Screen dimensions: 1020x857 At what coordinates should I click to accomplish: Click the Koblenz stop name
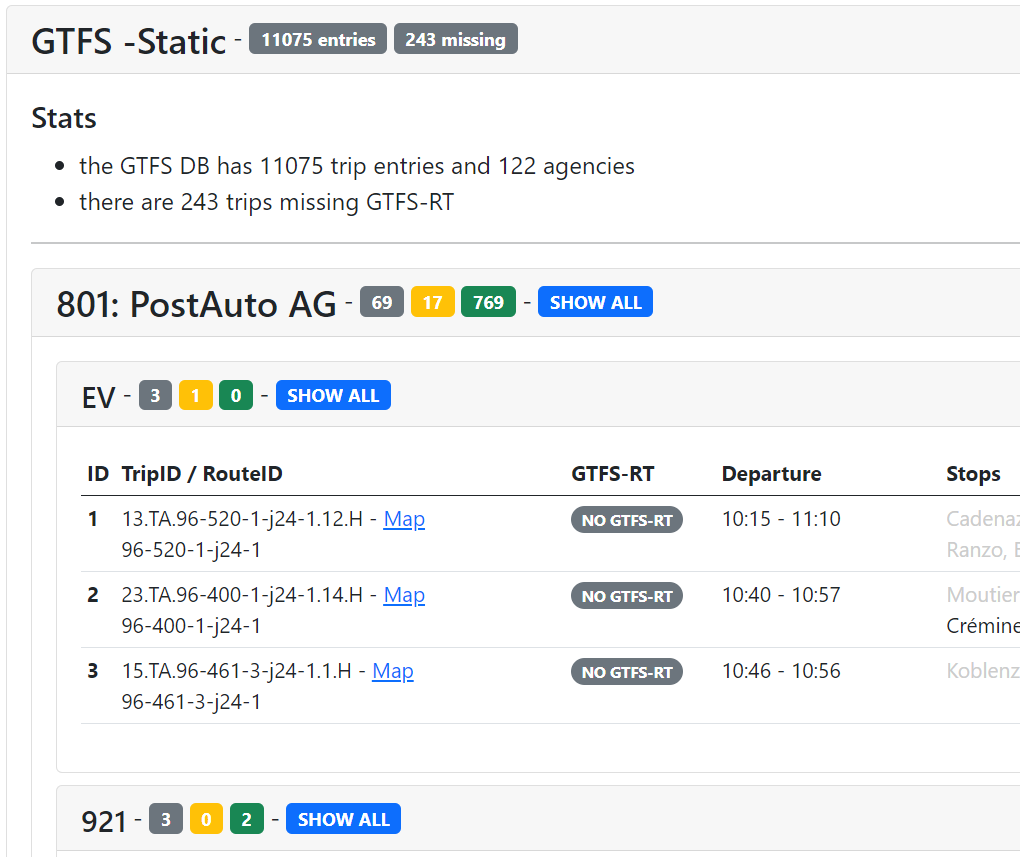(982, 671)
